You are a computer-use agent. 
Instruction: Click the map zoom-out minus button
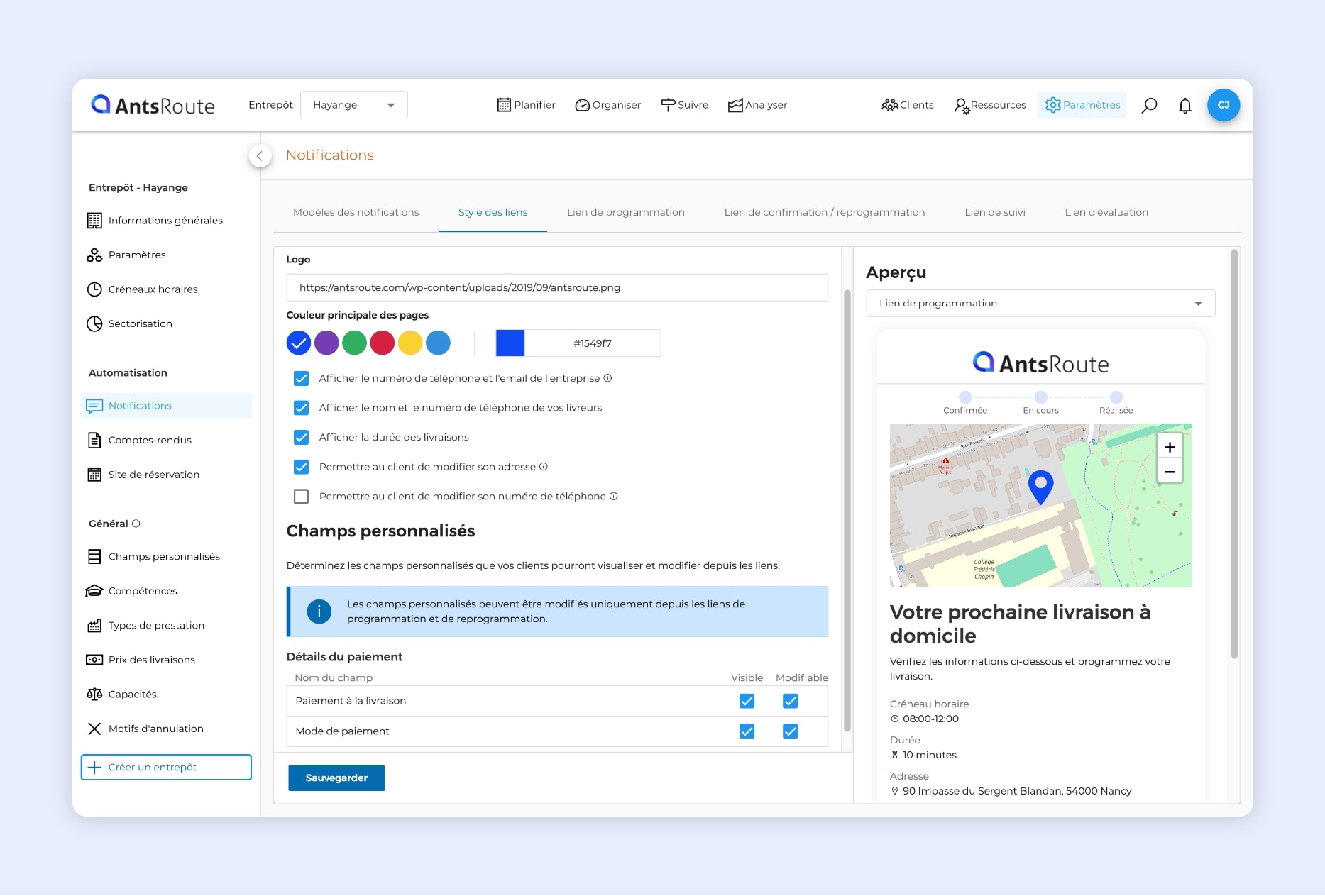(x=1170, y=472)
